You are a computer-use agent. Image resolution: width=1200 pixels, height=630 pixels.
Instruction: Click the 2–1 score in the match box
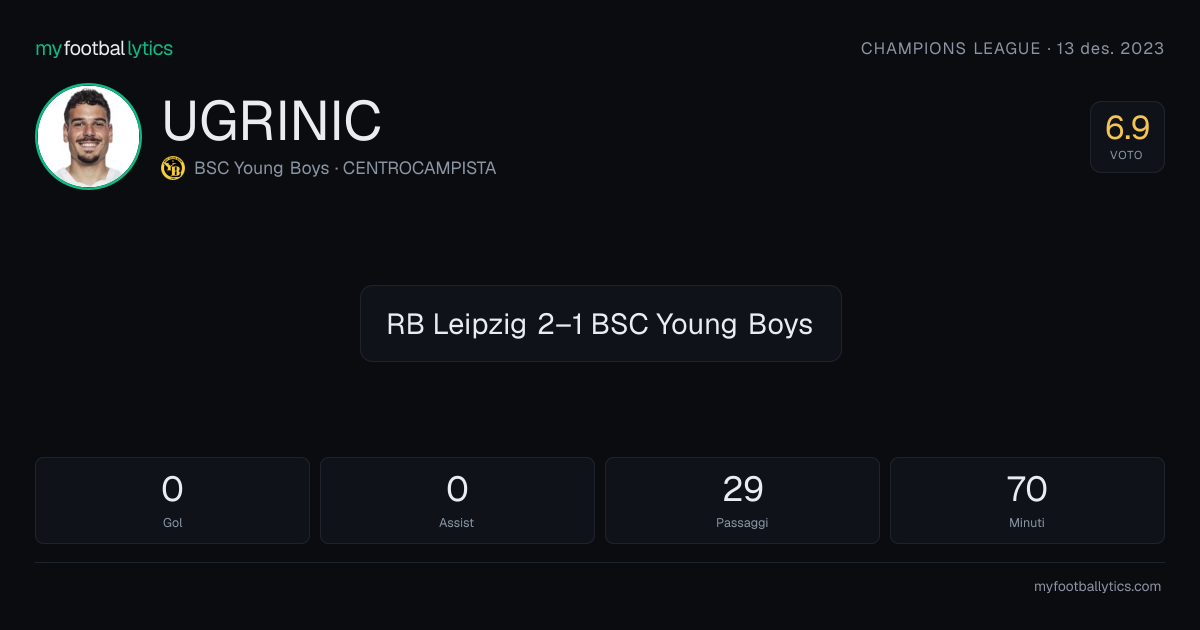(560, 324)
